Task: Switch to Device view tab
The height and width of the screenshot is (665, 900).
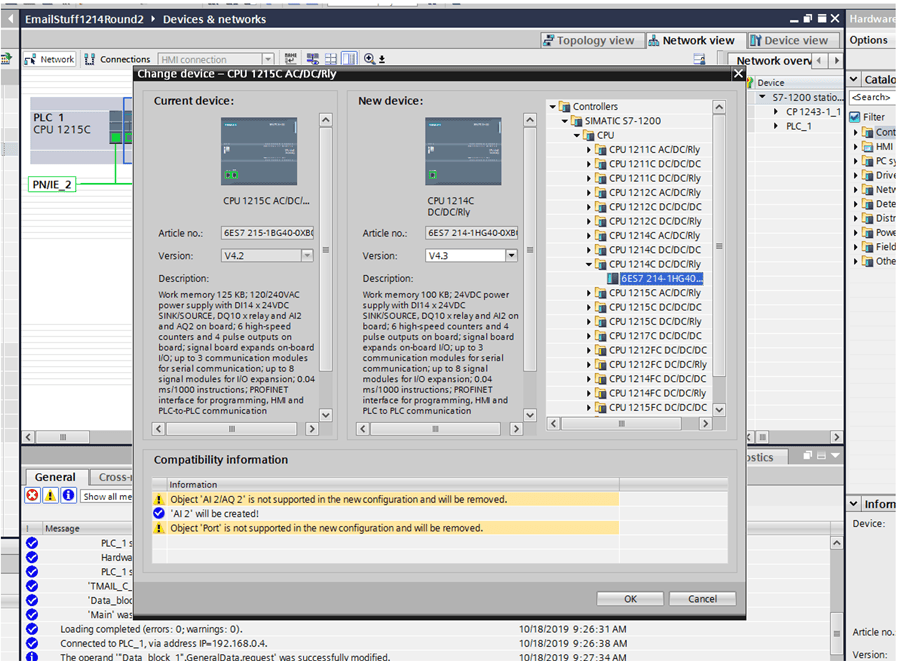Action: point(790,40)
